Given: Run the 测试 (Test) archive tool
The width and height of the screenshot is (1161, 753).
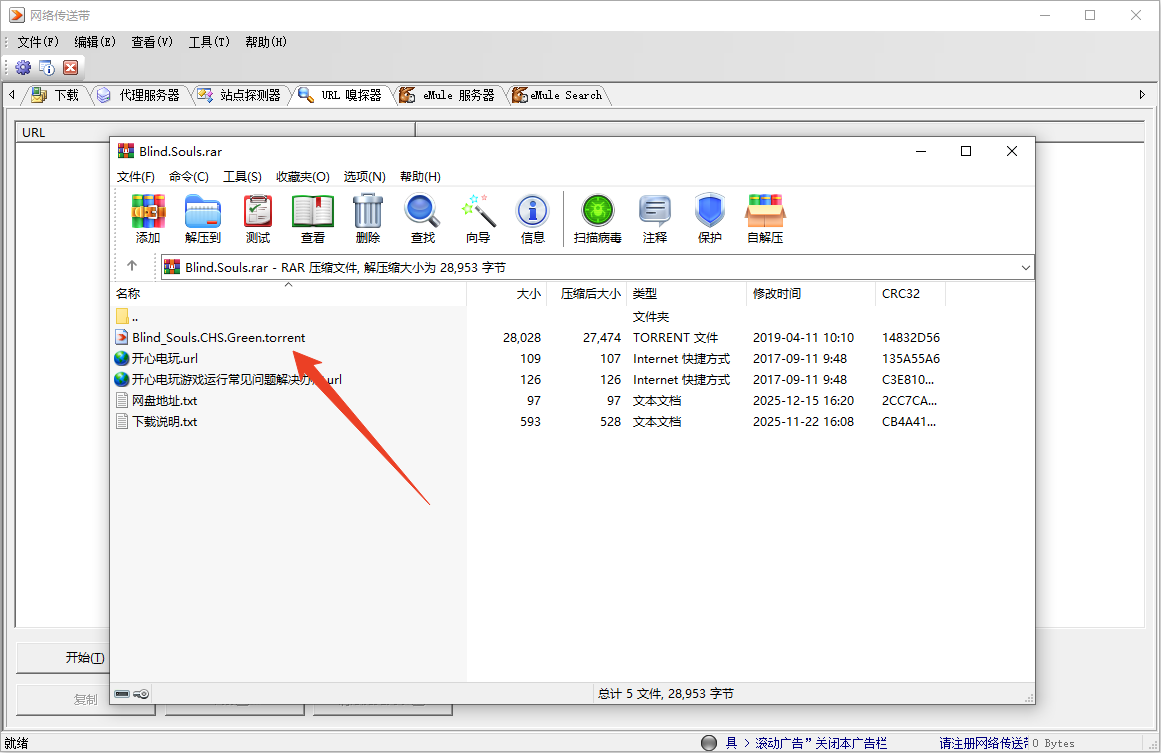Looking at the screenshot, I should pos(258,218).
